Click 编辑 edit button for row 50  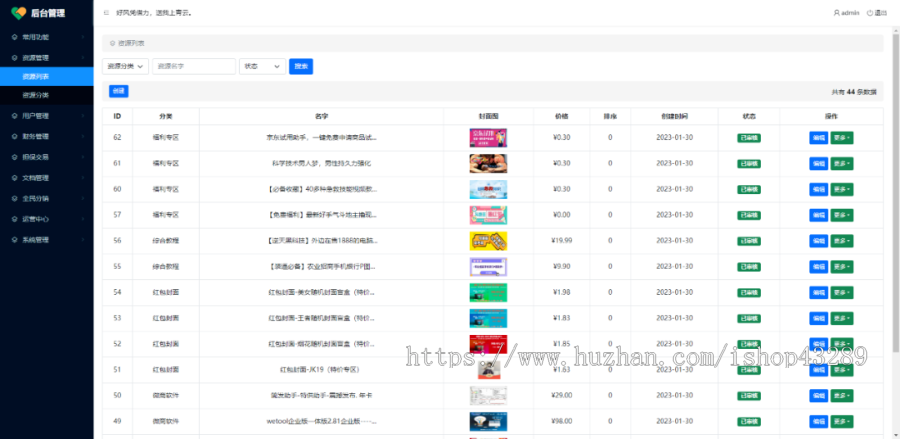pyautogui.click(x=818, y=396)
